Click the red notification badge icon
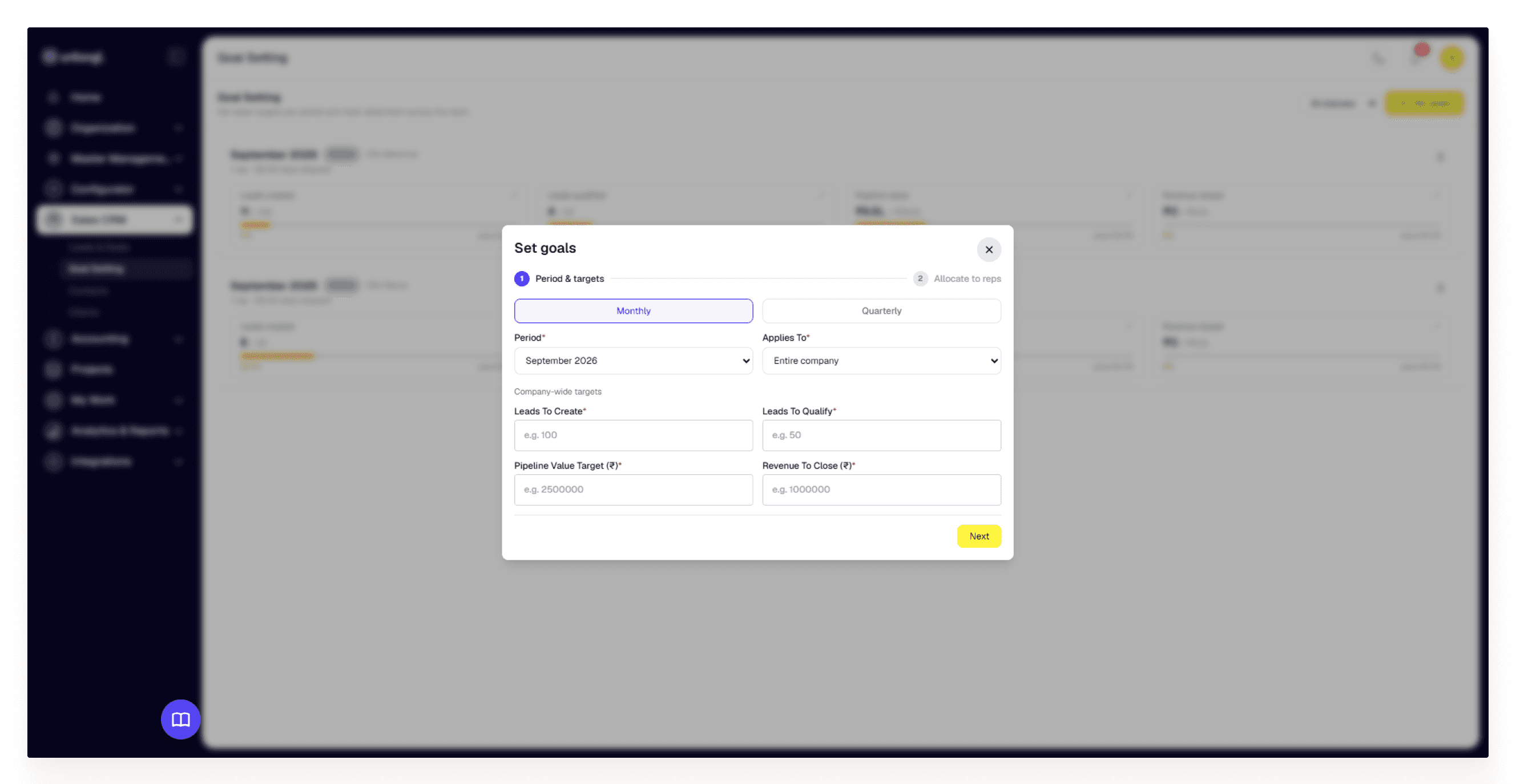Image resolution: width=1516 pixels, height=784 pixels. [1422, 51]
